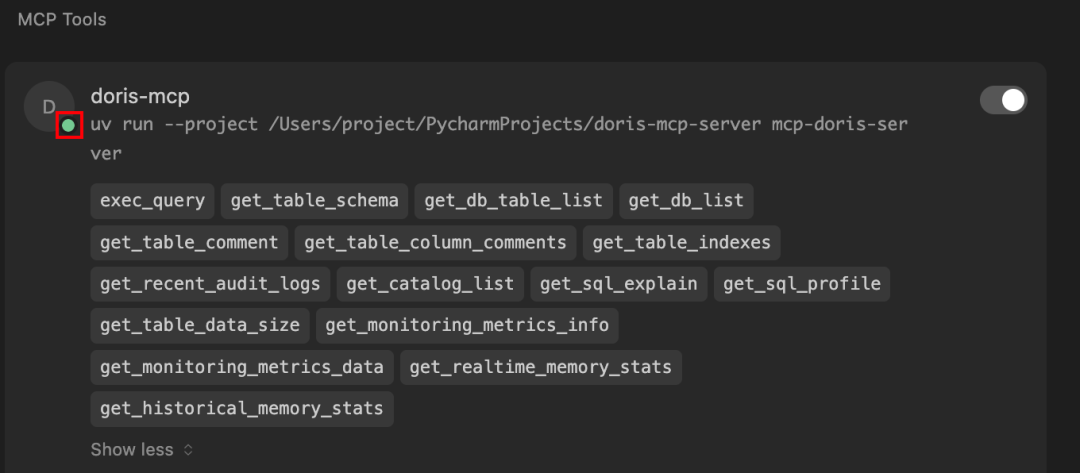The width and height of the screenshot is (1080, 473).
Task: Toggle the doris-mcp server switch off
Action: 1003,100
